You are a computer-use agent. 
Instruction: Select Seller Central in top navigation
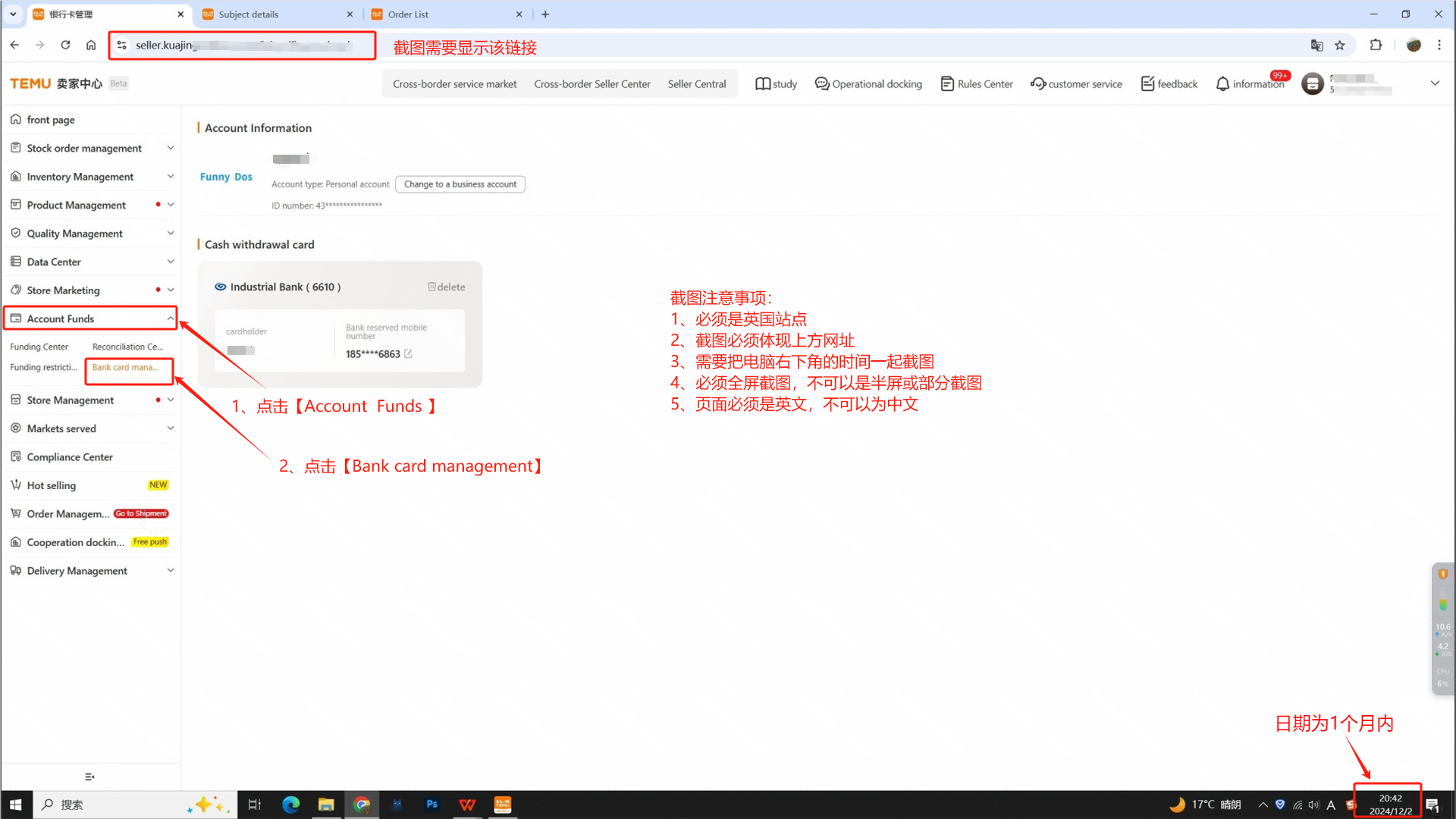pos(696,84)
